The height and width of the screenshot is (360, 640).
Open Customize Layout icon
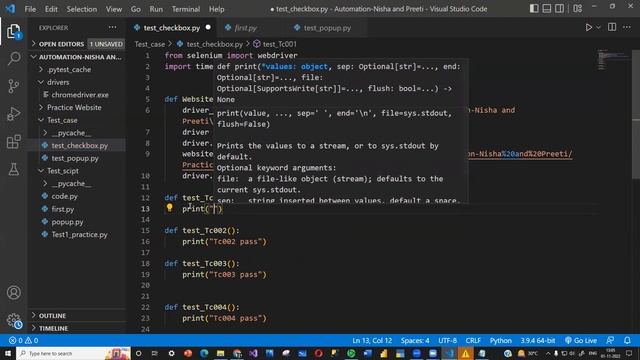point(578,9)
